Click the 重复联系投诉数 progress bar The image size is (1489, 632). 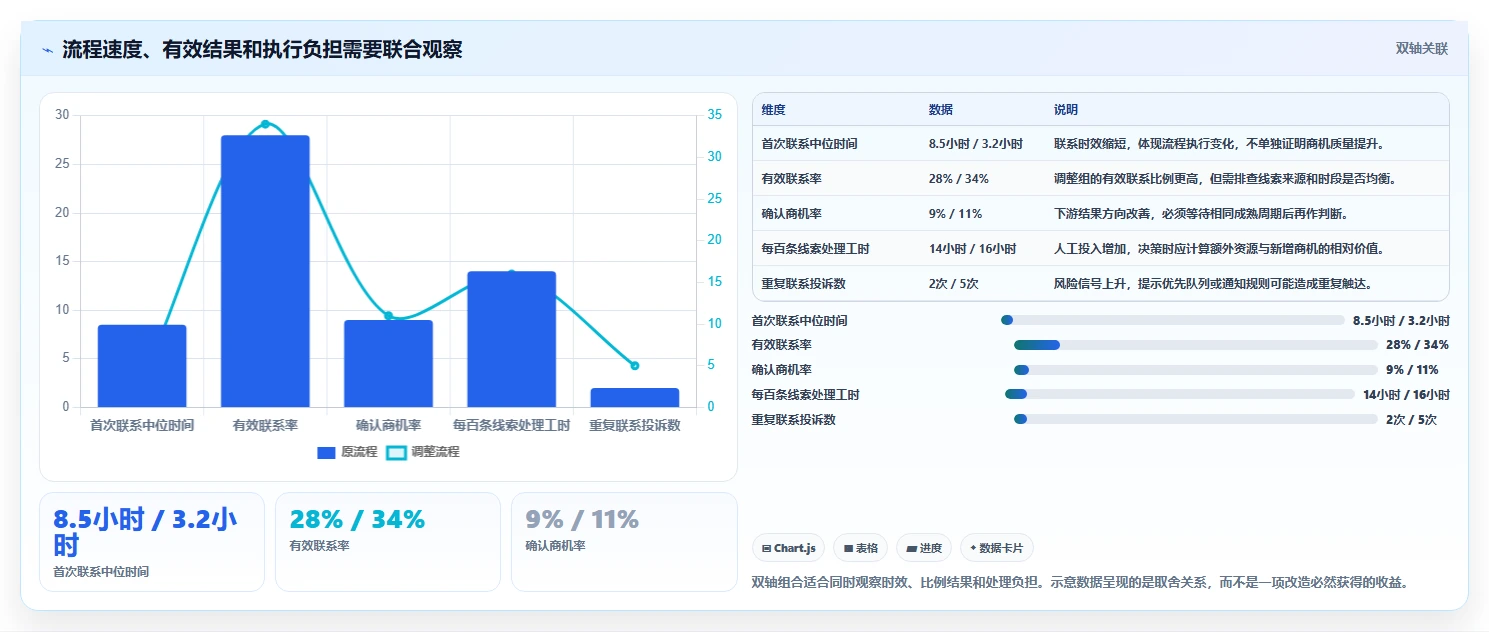(1196, 420)
